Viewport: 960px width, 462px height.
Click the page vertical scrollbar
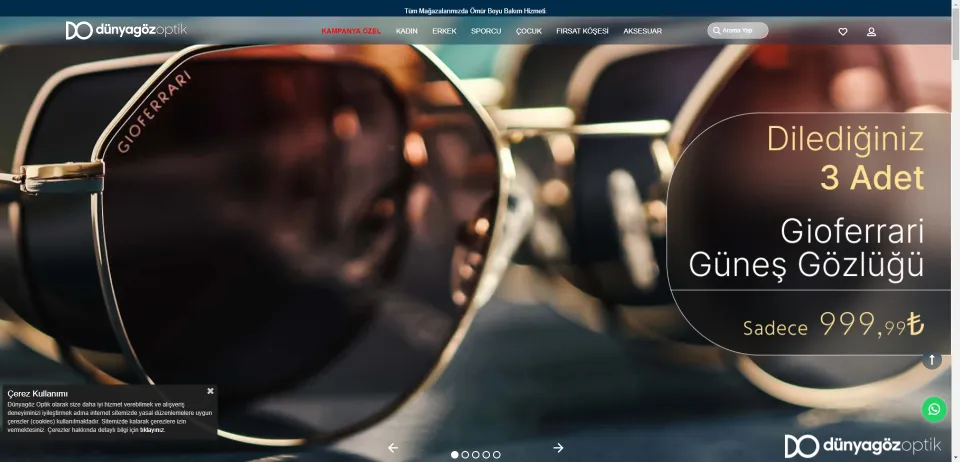955,231
